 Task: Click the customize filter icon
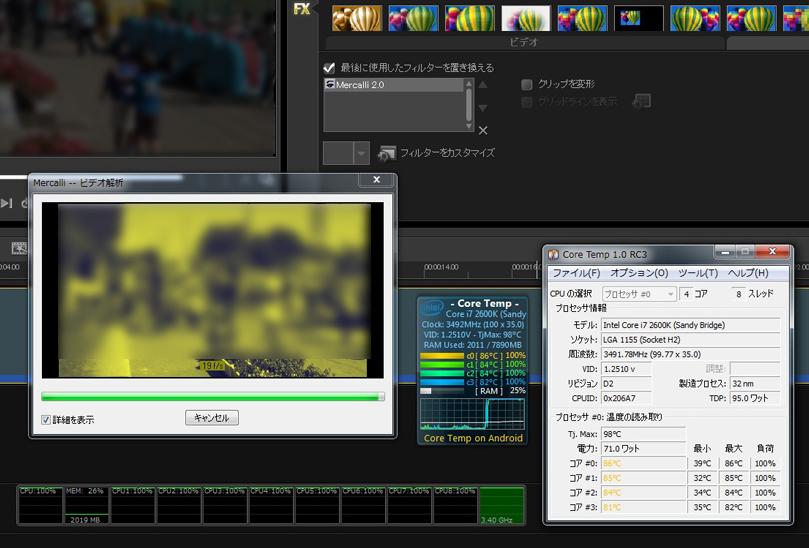click(x=386, y=153)
